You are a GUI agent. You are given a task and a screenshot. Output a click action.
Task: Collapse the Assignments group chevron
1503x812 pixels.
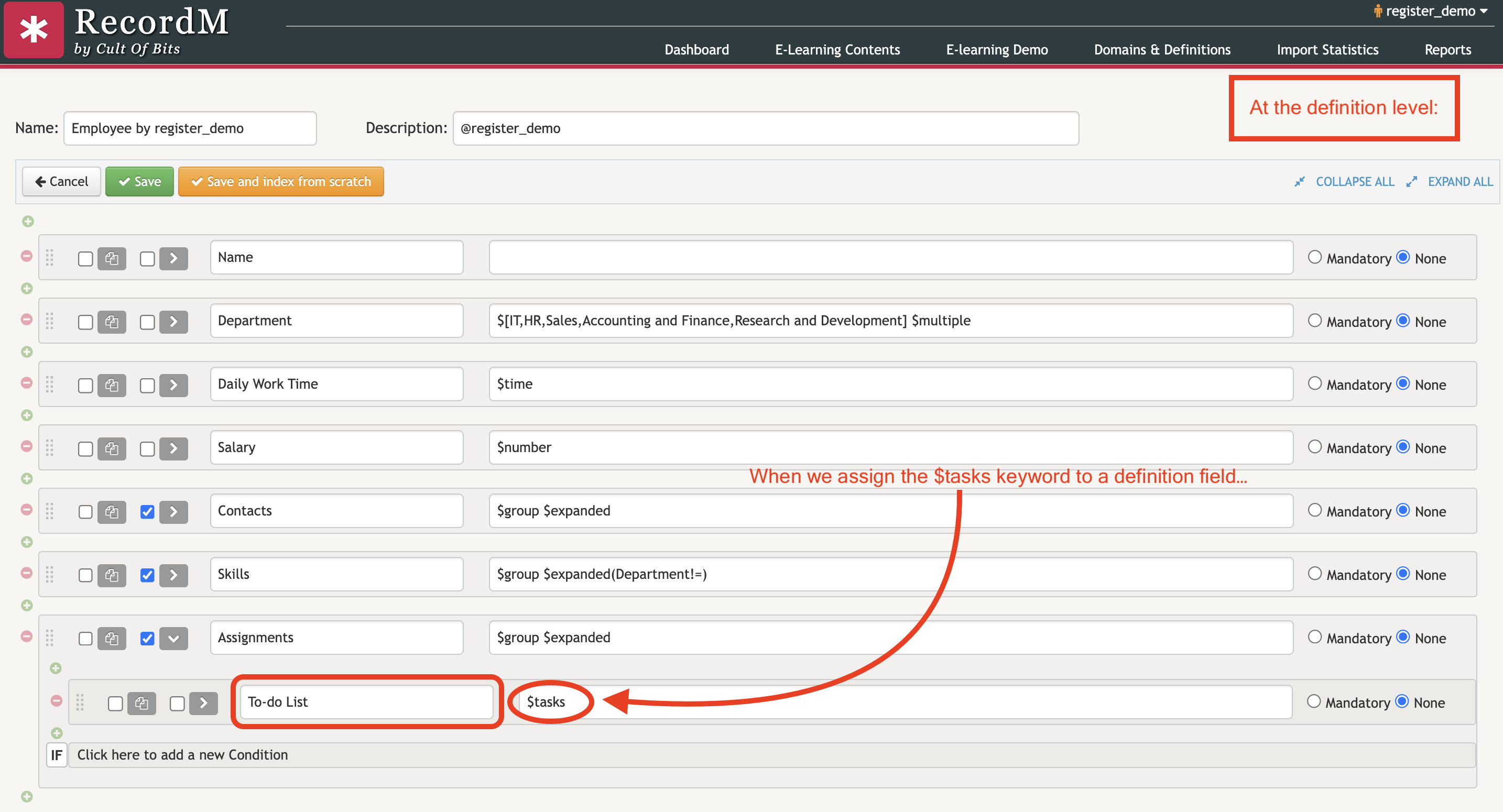coord(173,638)
